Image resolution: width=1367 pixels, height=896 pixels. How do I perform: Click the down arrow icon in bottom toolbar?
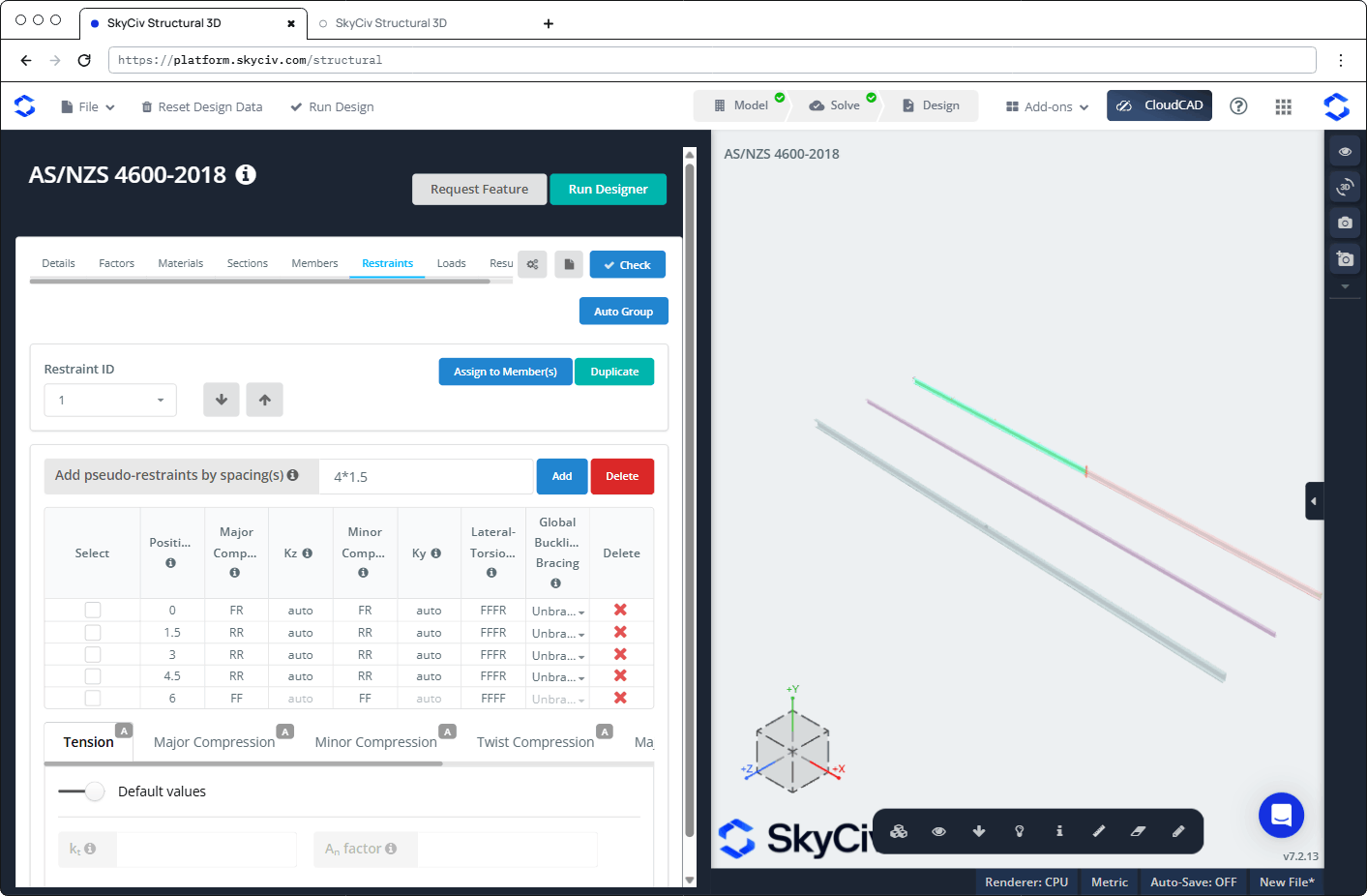[979, 831]
